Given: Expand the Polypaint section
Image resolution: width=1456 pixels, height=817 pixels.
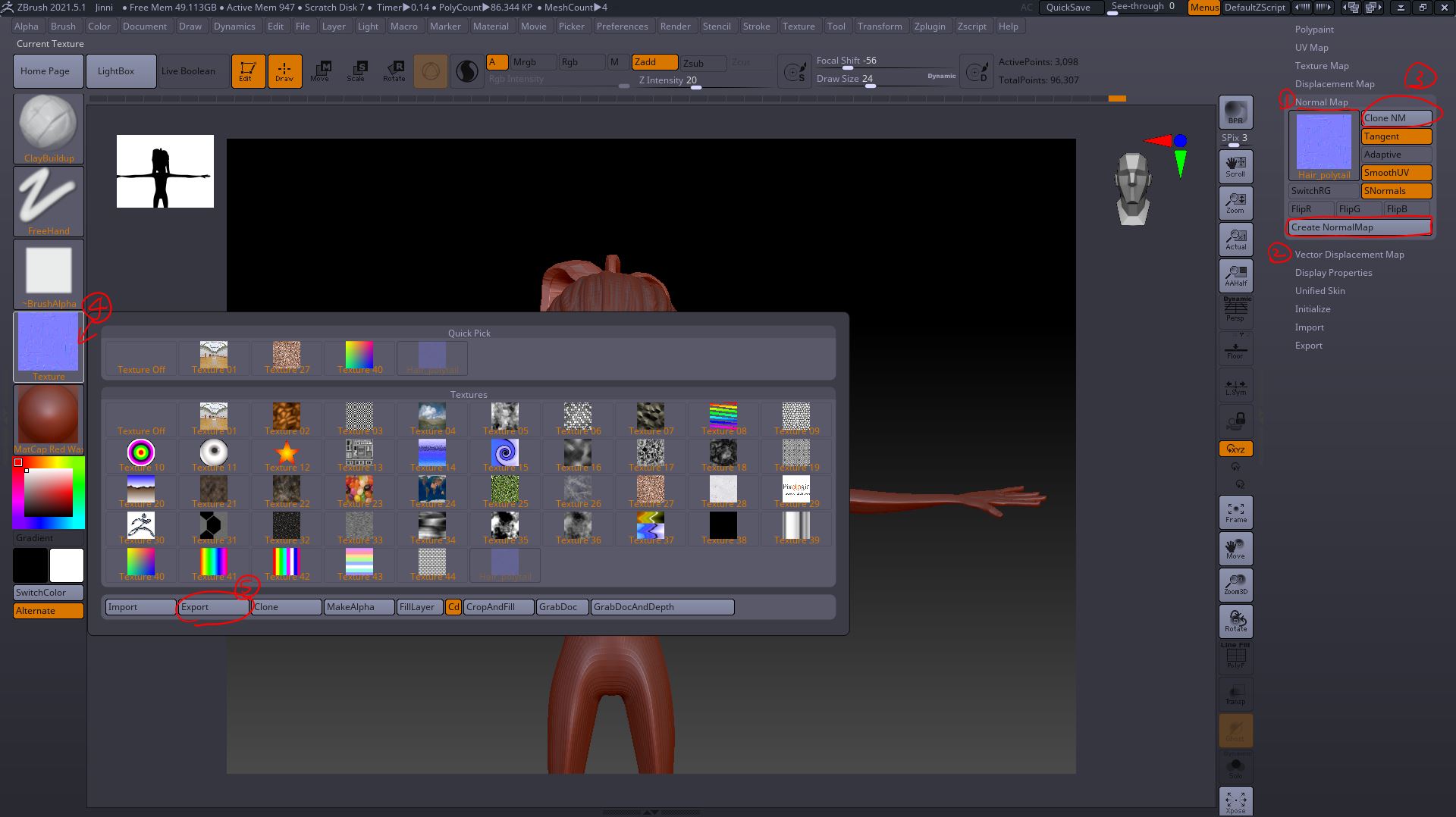Looking at the screenshot, I should tap(1314, 29).
